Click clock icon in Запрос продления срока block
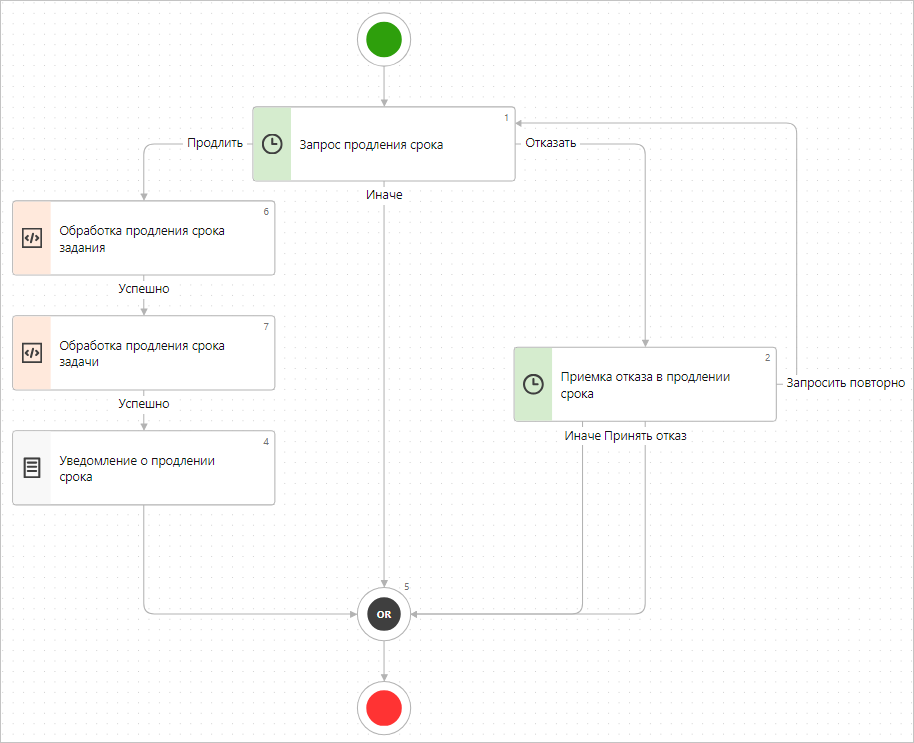This screenshot has height=743, width=914. click(271, 144)
